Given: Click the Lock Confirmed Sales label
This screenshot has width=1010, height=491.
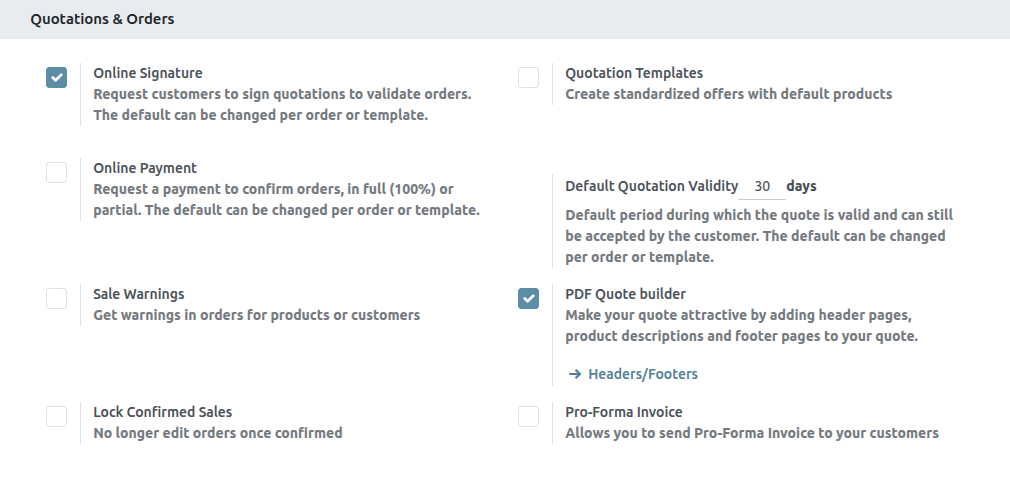Looking at the screenshot, I should point(163,412).
